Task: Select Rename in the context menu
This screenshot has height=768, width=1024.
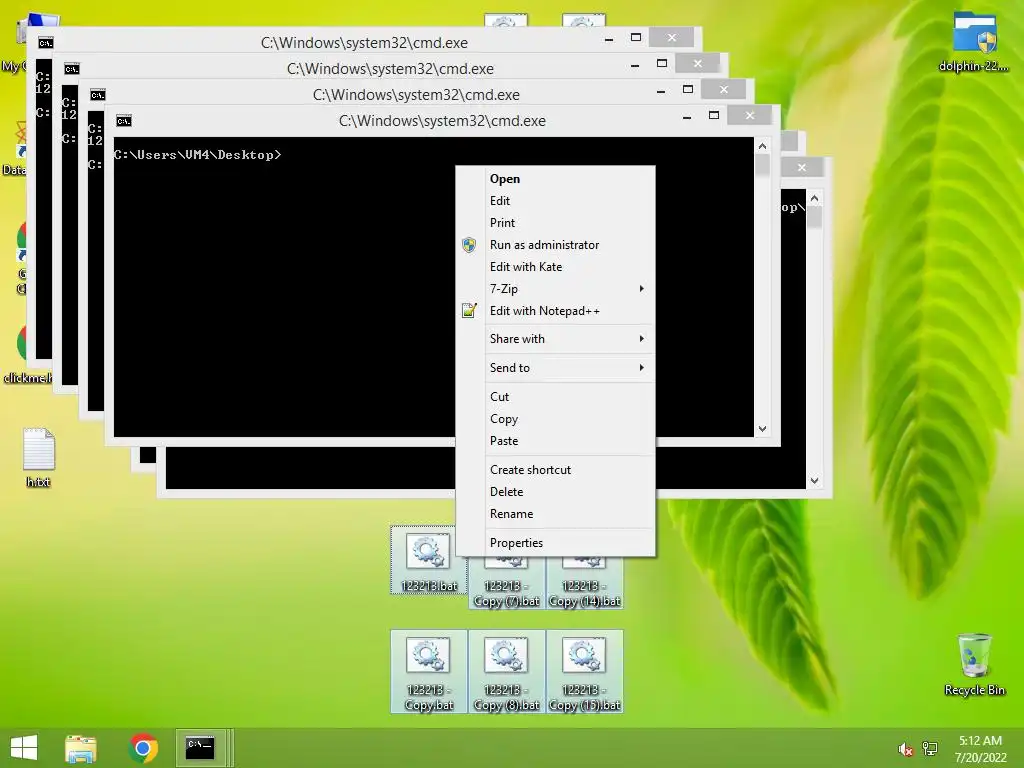Action: point(555,514)
